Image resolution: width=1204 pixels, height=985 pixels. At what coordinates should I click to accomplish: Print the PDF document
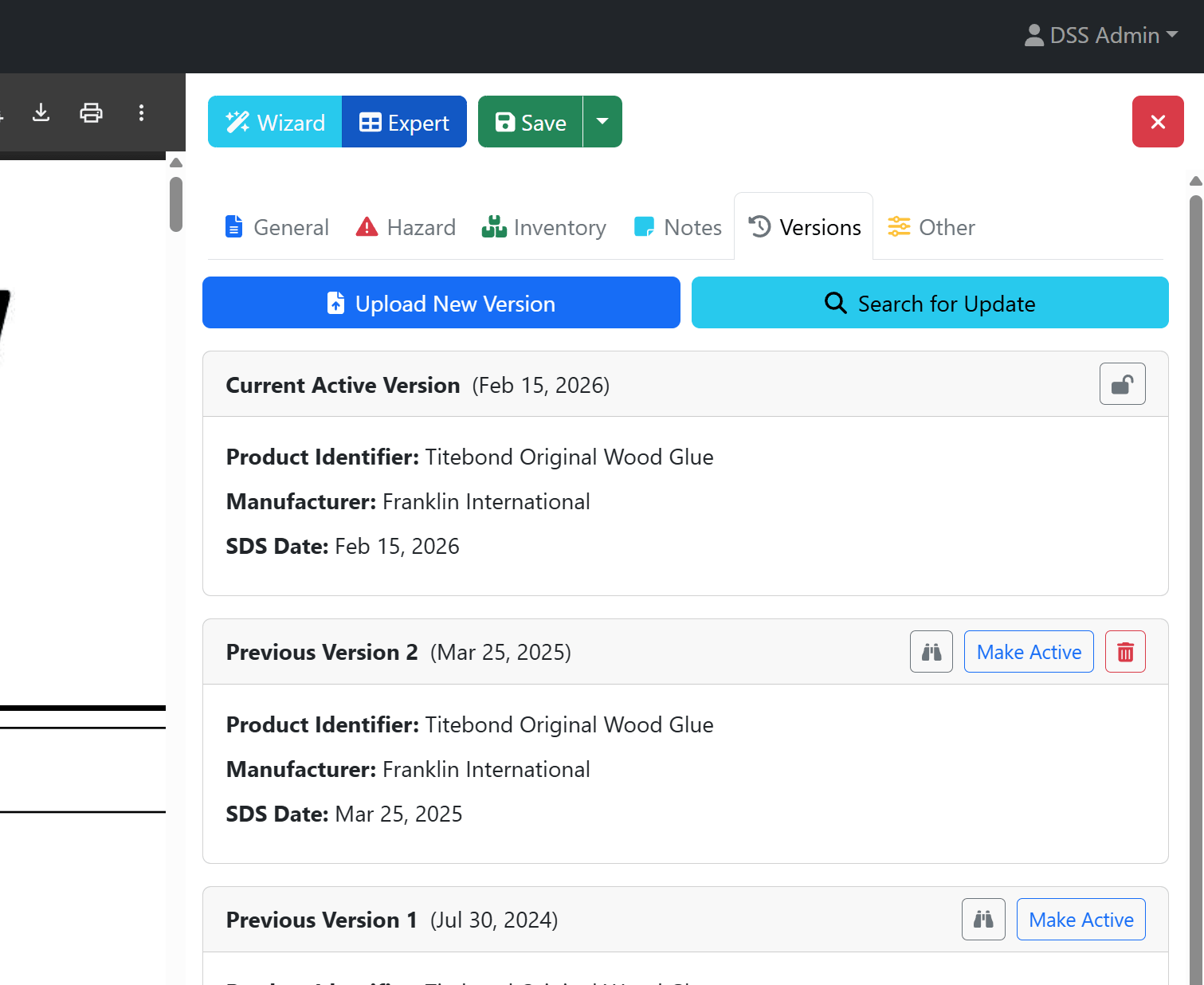point(92,113)
